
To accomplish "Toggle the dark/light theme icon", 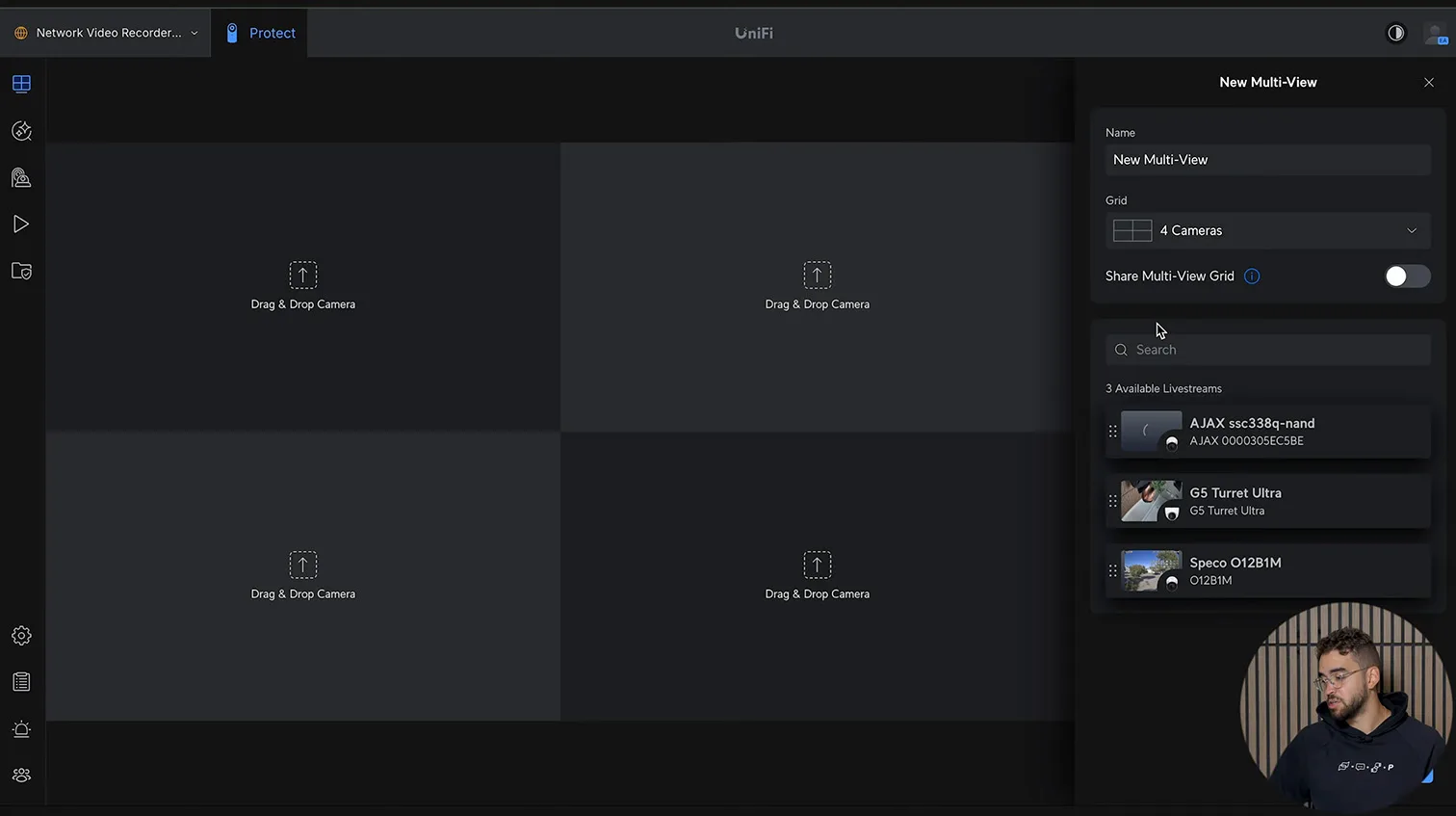I will point(1395,33).
